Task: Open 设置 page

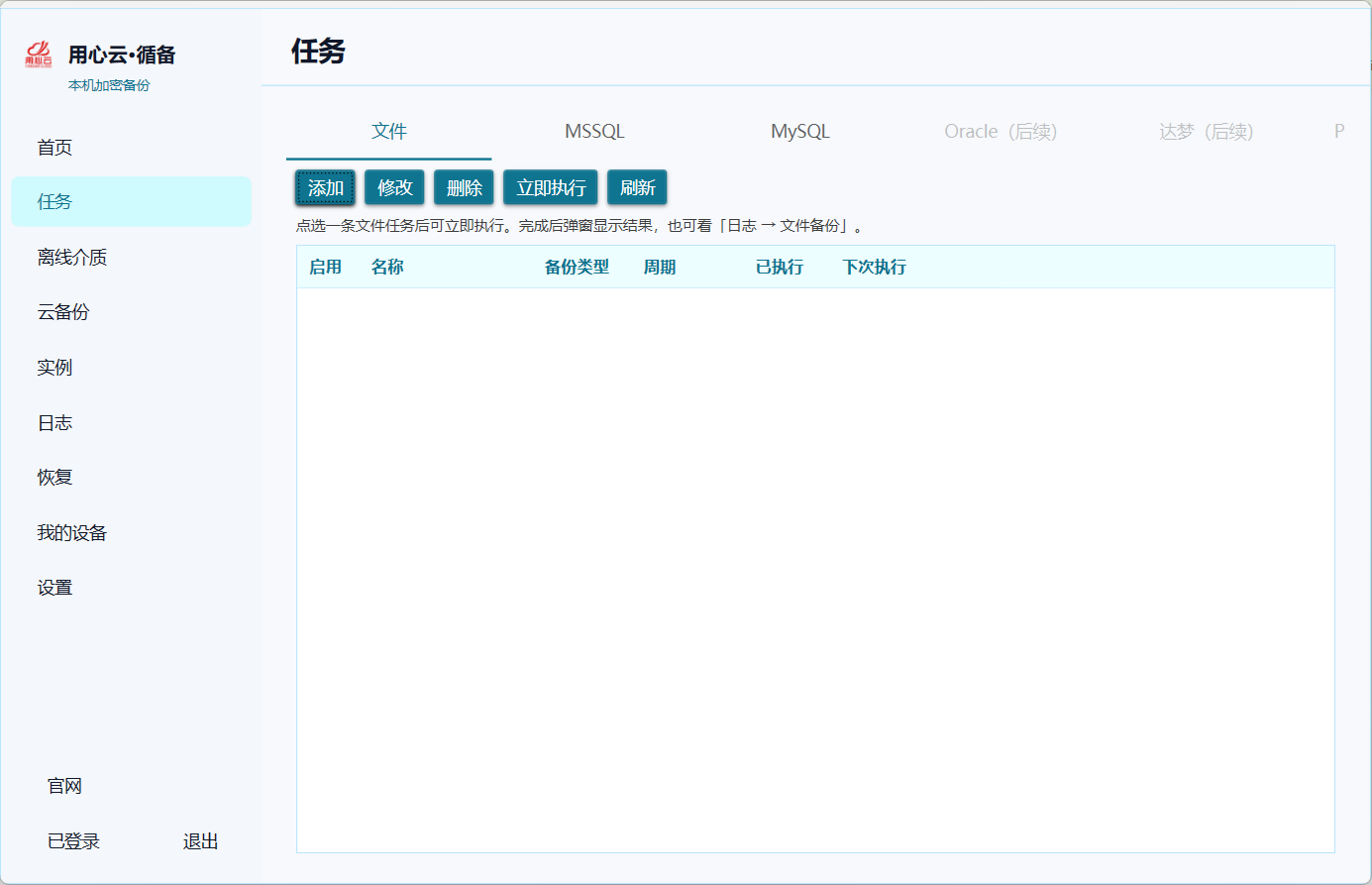Action: [54, 588]
